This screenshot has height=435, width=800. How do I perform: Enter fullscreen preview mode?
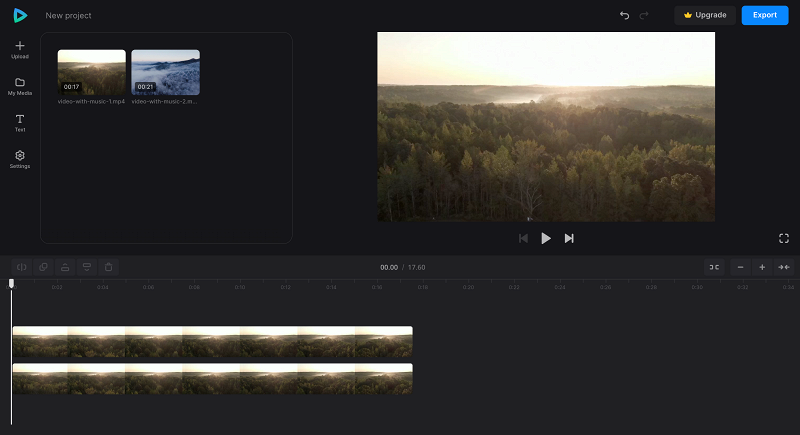tap(784, 238)
